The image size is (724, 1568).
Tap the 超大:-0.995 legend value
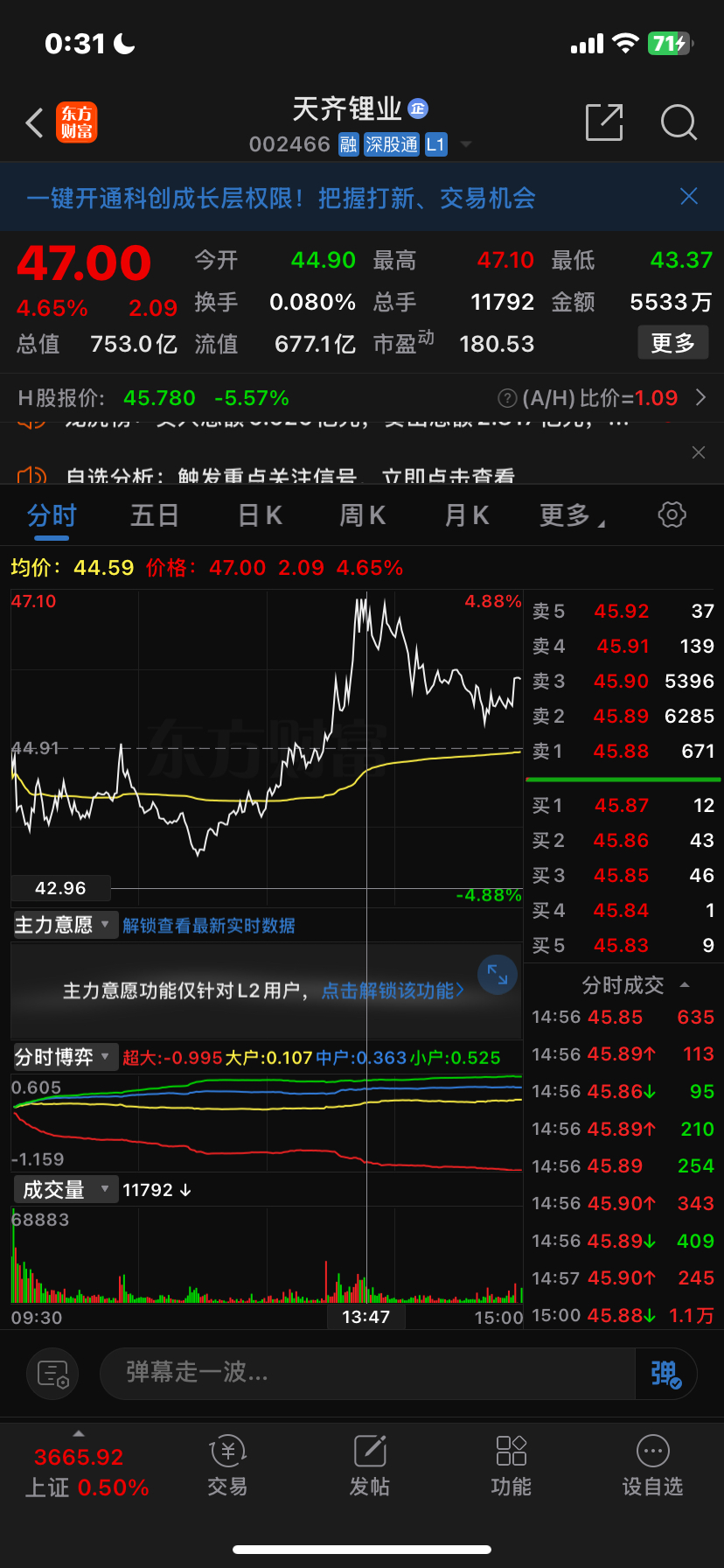coord(172,1058)
